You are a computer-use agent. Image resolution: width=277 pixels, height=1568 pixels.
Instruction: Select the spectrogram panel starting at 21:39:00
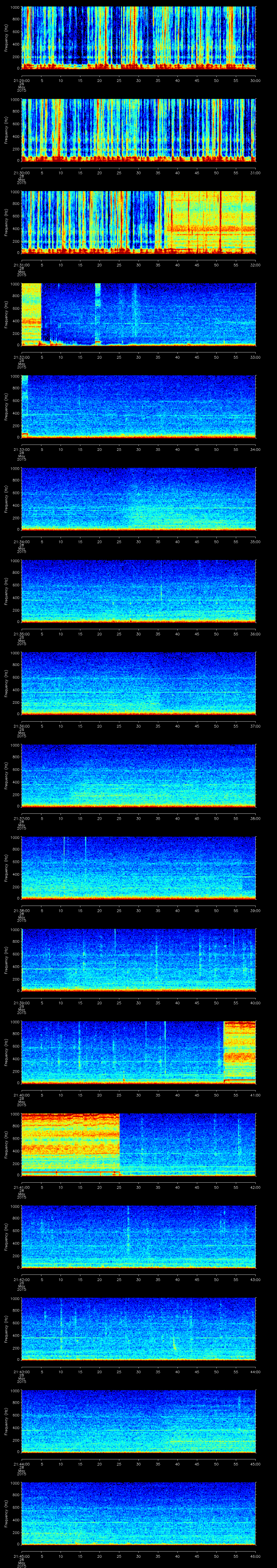(138, 960)
